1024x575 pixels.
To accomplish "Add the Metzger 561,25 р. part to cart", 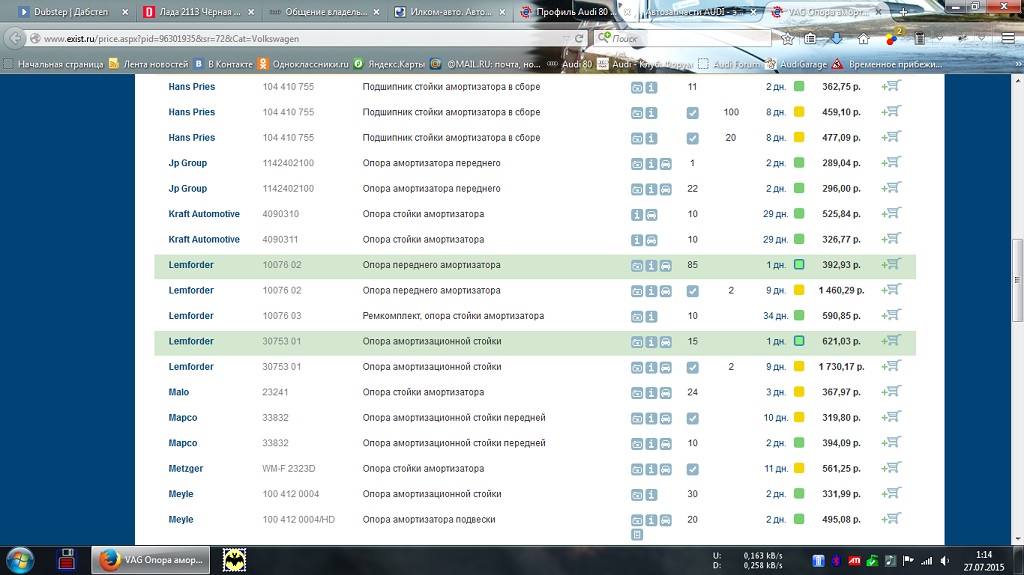I will [x=891, y=468].
